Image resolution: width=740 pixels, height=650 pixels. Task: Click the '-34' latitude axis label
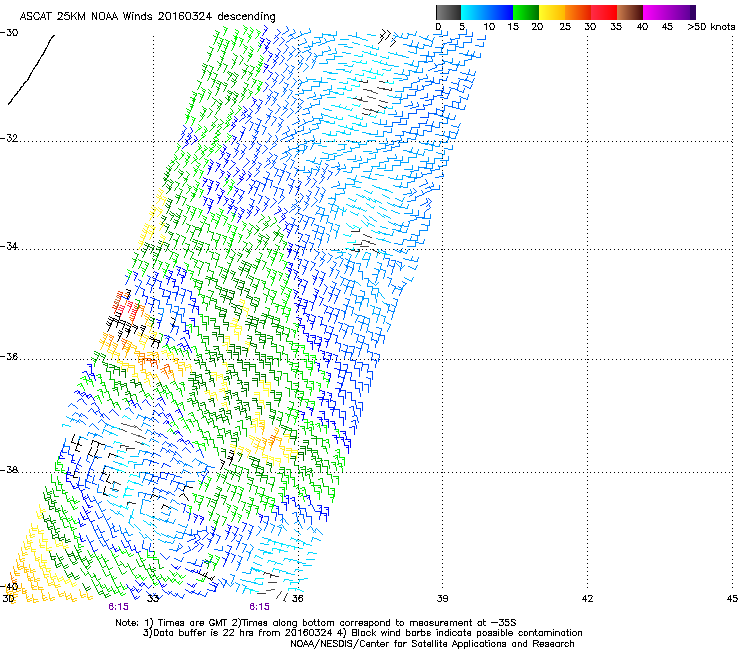click(x=9, y=246)
